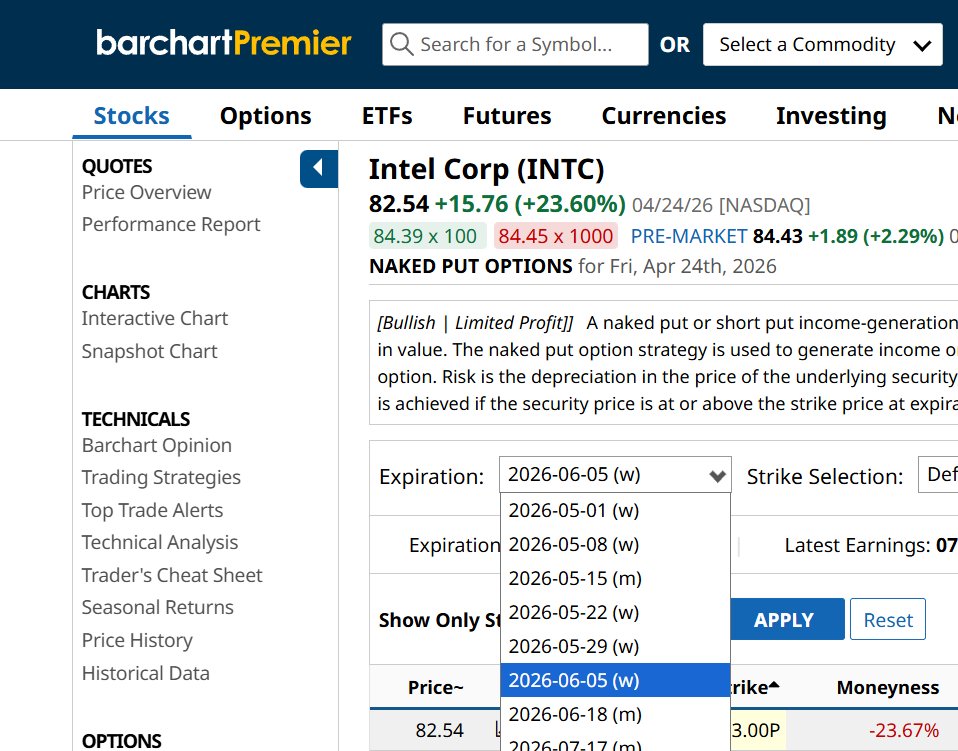Switch to the Futures tab
The height and width of the screenshot is (751, 958).
pos(506,116)
